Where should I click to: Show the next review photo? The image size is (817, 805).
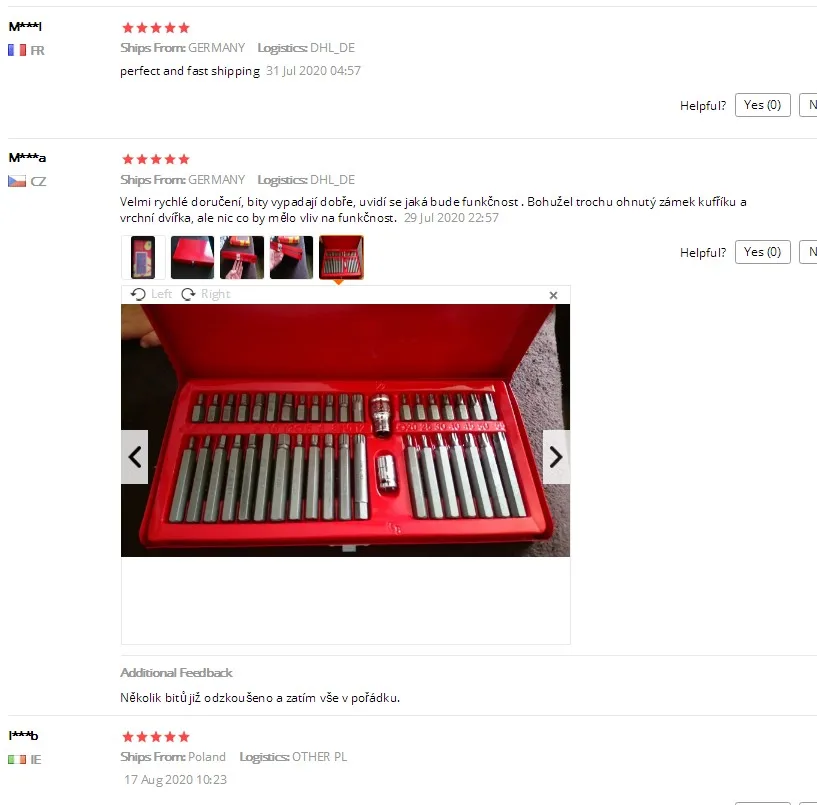pos(556,457)
